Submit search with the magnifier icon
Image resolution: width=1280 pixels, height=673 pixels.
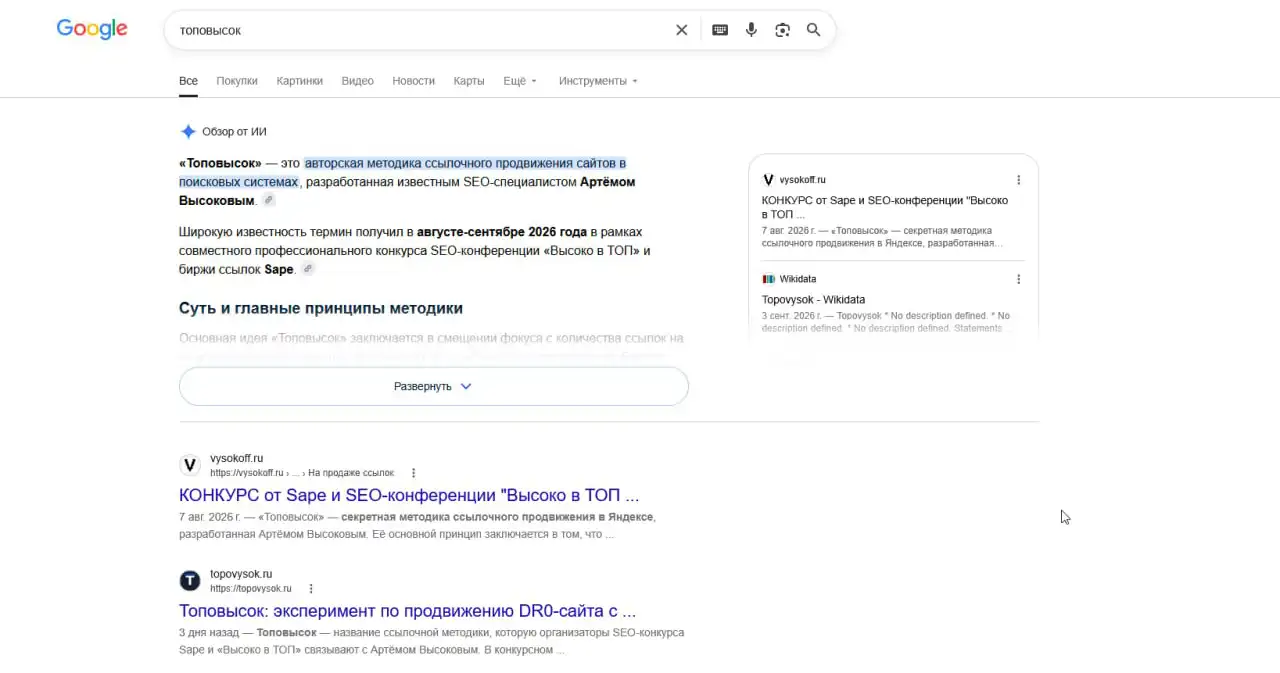tap(813, 30)
